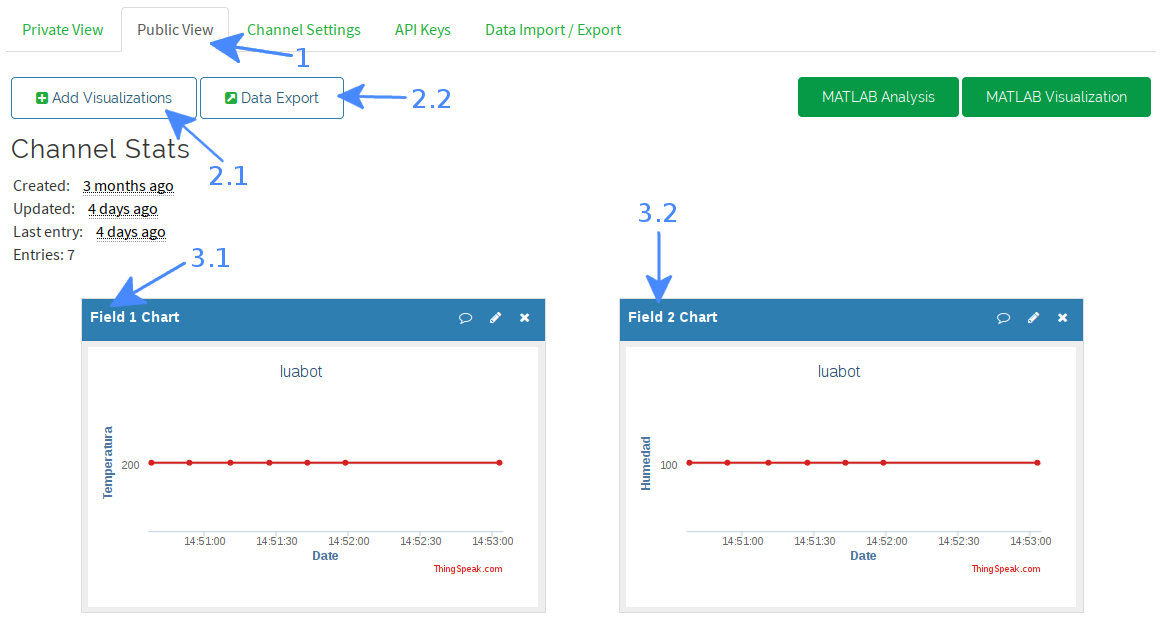1162x618 pixels.
Task: Click the Humedad axis label
Action: (646, 463)
